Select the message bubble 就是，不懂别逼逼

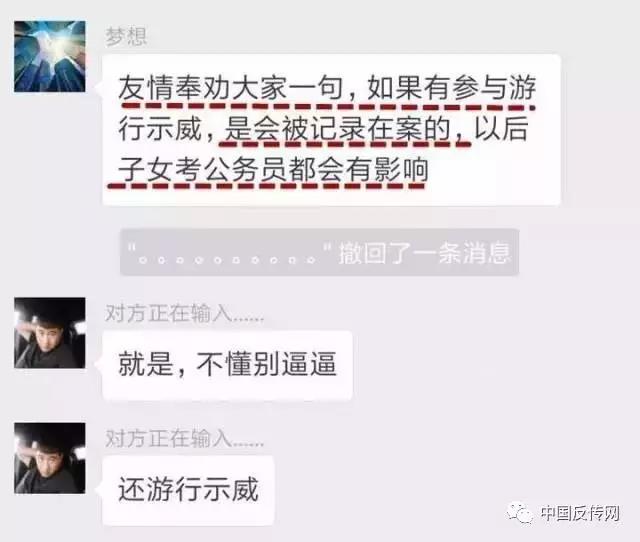(x=227, y=365)
